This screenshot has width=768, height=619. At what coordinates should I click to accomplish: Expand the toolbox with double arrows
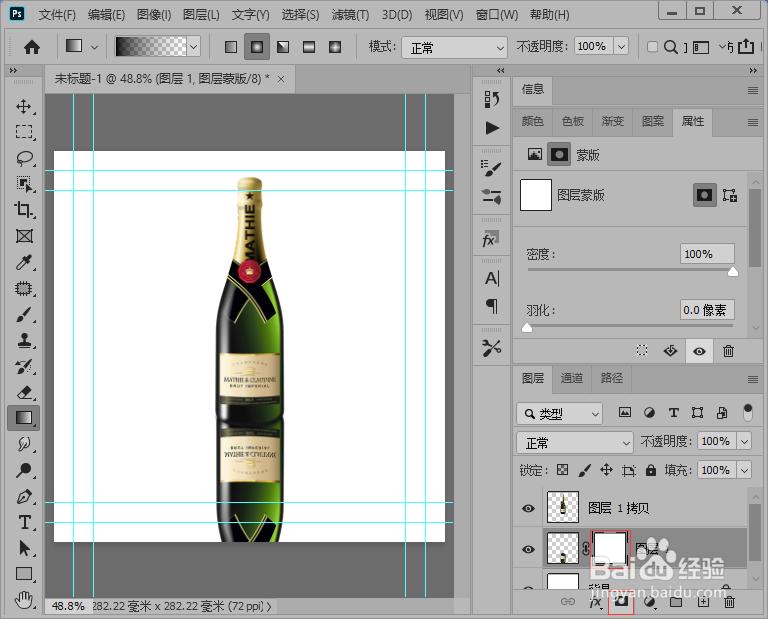tap(13, 71)
